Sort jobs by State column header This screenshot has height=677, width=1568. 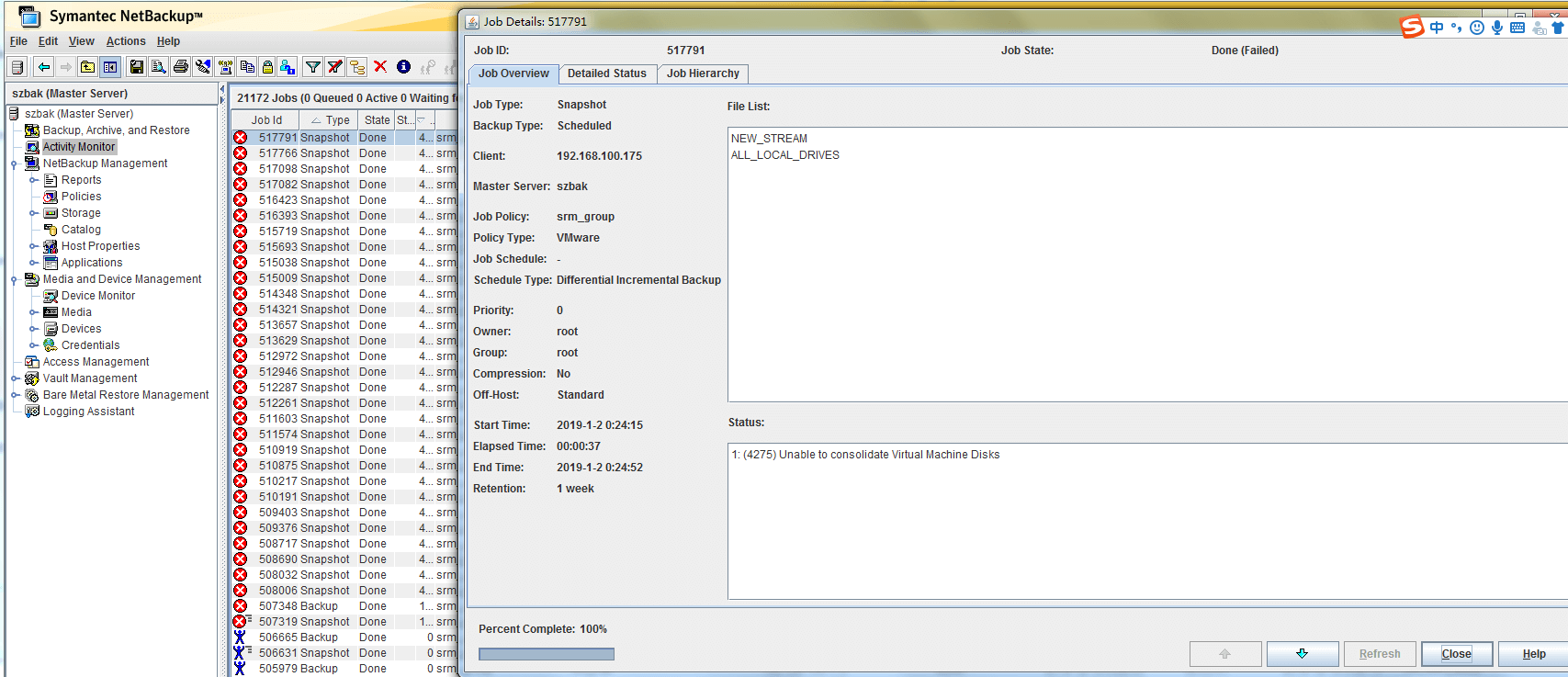[377, 120]
